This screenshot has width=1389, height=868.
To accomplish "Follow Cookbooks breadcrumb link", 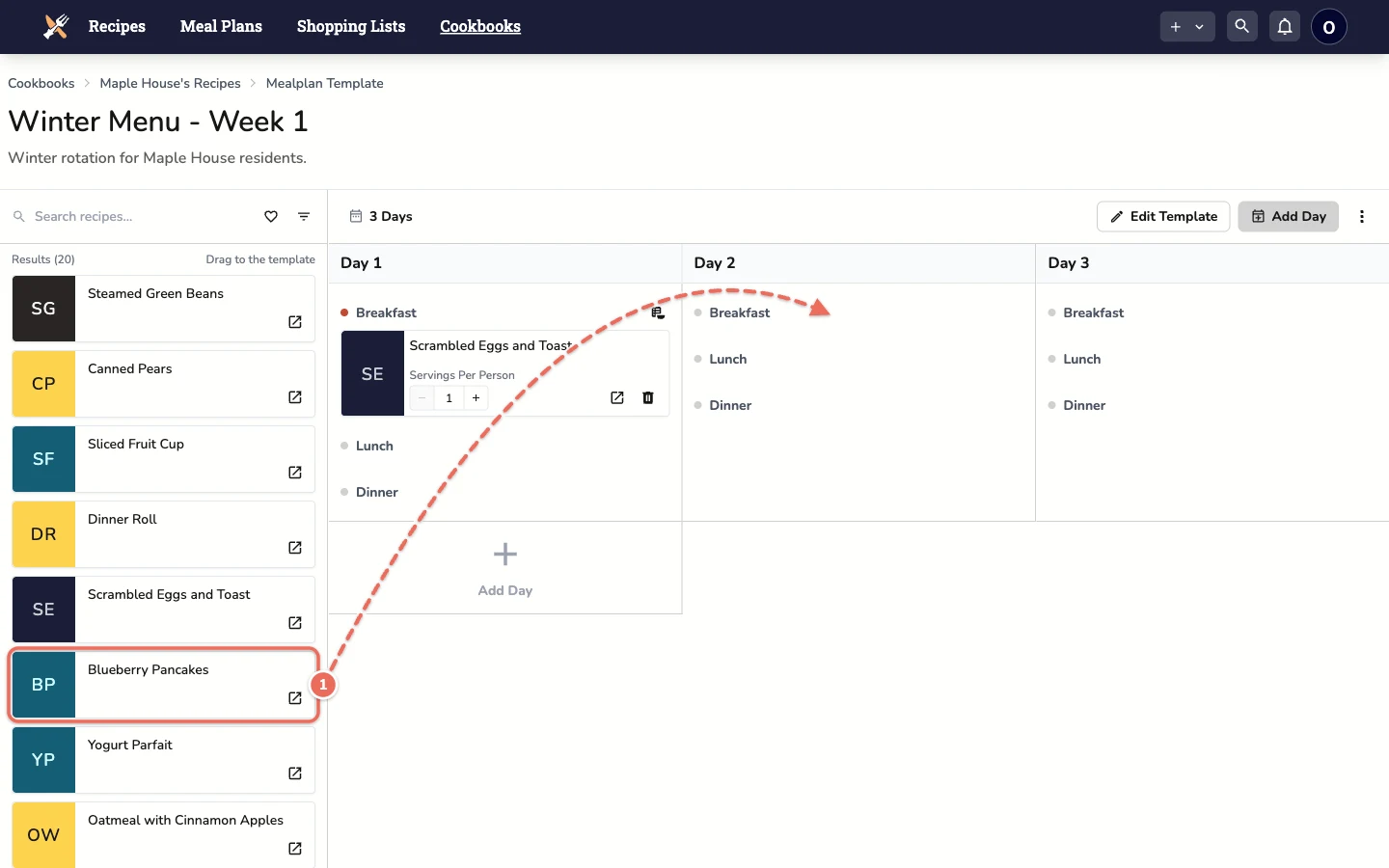I will [41, 83].
